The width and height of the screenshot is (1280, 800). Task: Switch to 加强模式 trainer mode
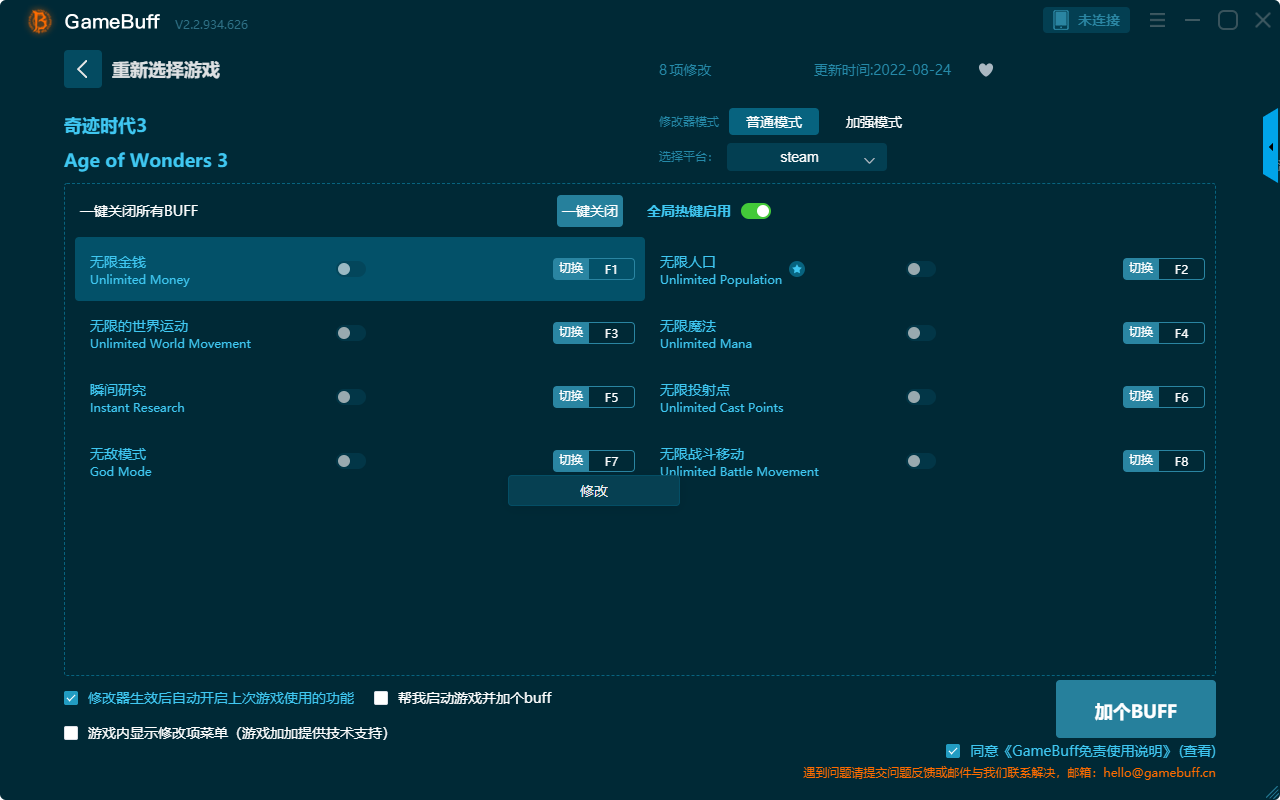tap(874, 122)
